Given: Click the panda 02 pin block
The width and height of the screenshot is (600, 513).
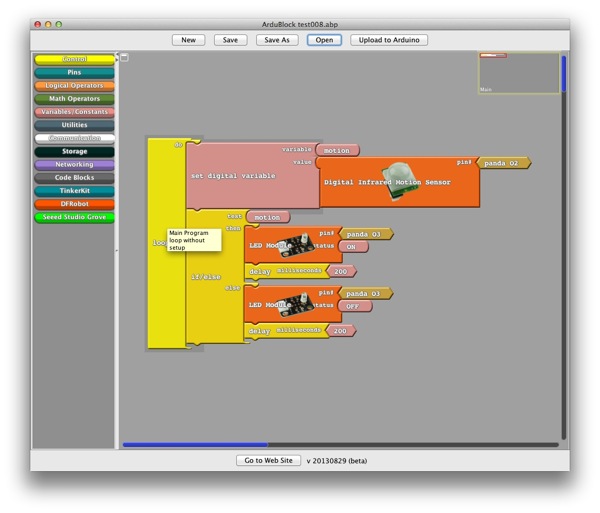Looking at the screenshot, I should coord(502,162).
